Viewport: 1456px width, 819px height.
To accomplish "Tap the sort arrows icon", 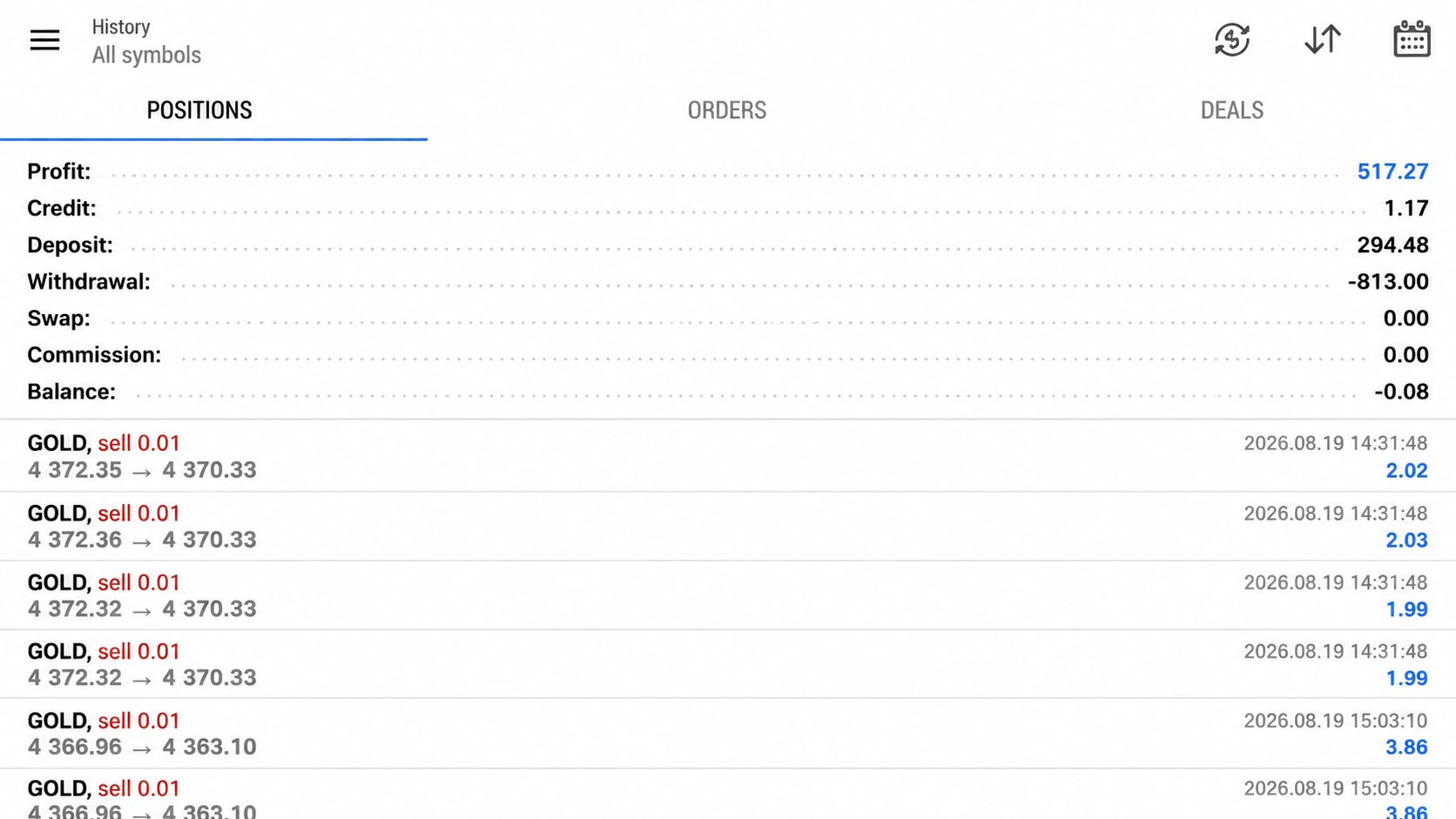I will pyautogui.click(x=1322, y=40).
